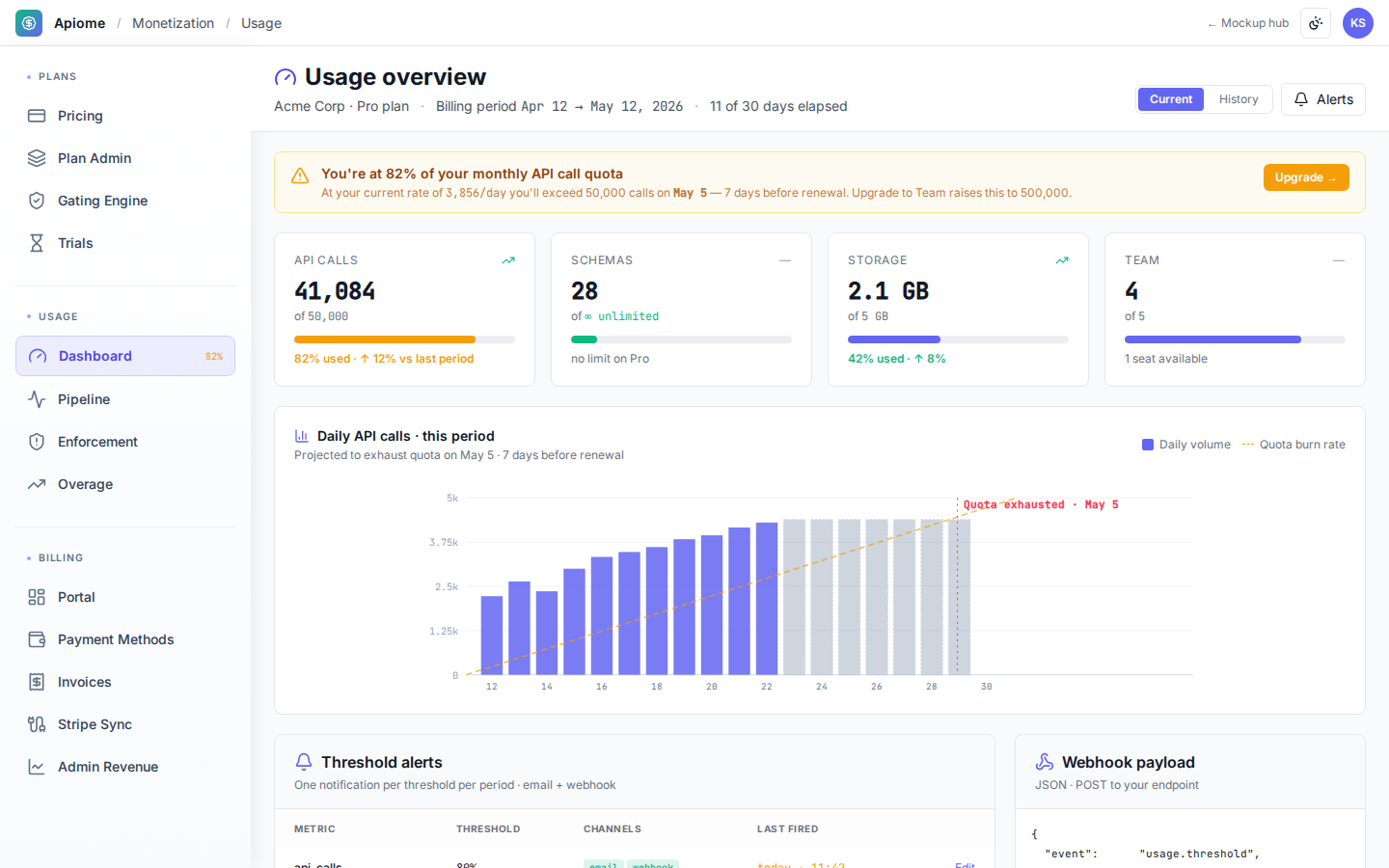Open the KS user avatar
1389x868 pixels.
(1358, 23)
